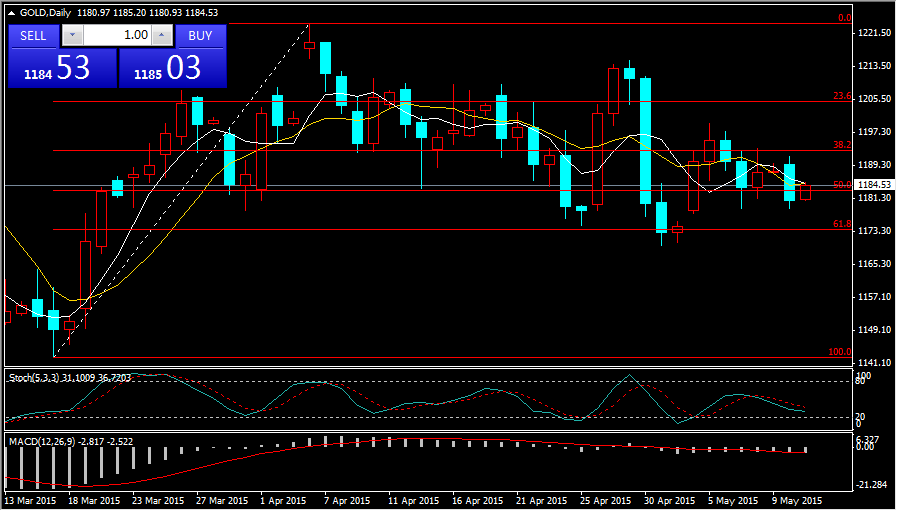Click the Fibonacci 23.6 level label
Image resolution: width=897 pixels, height=511 pixels.
coord(841,96)
